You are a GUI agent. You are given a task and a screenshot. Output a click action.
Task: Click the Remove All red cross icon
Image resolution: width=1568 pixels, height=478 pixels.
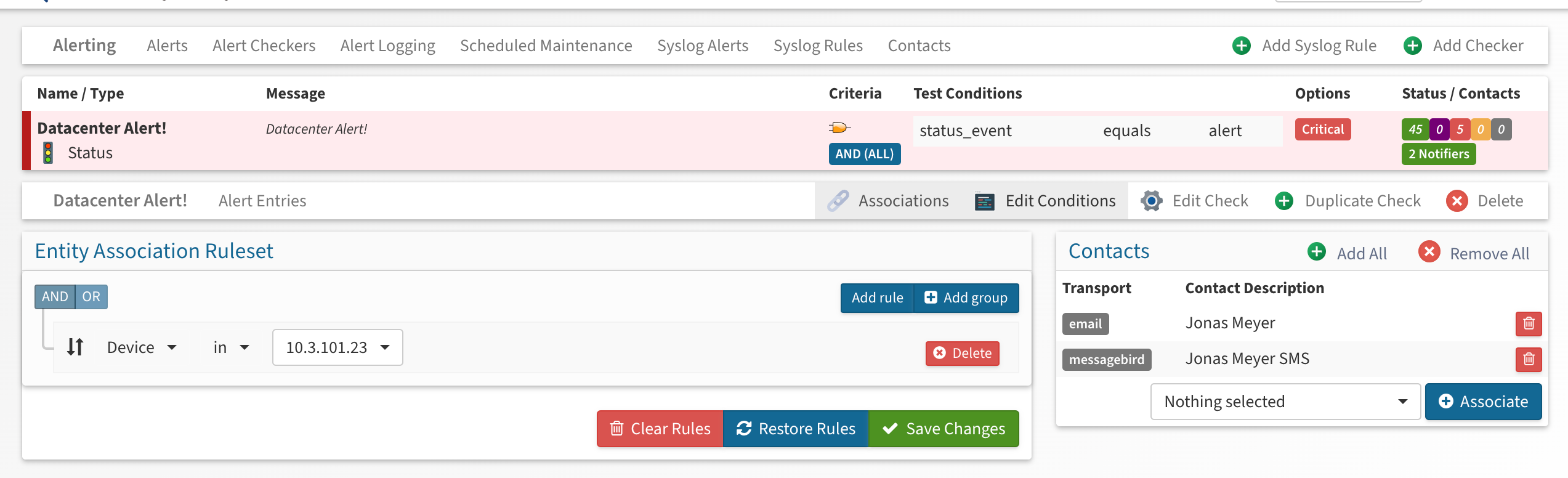coord(1429,252)
